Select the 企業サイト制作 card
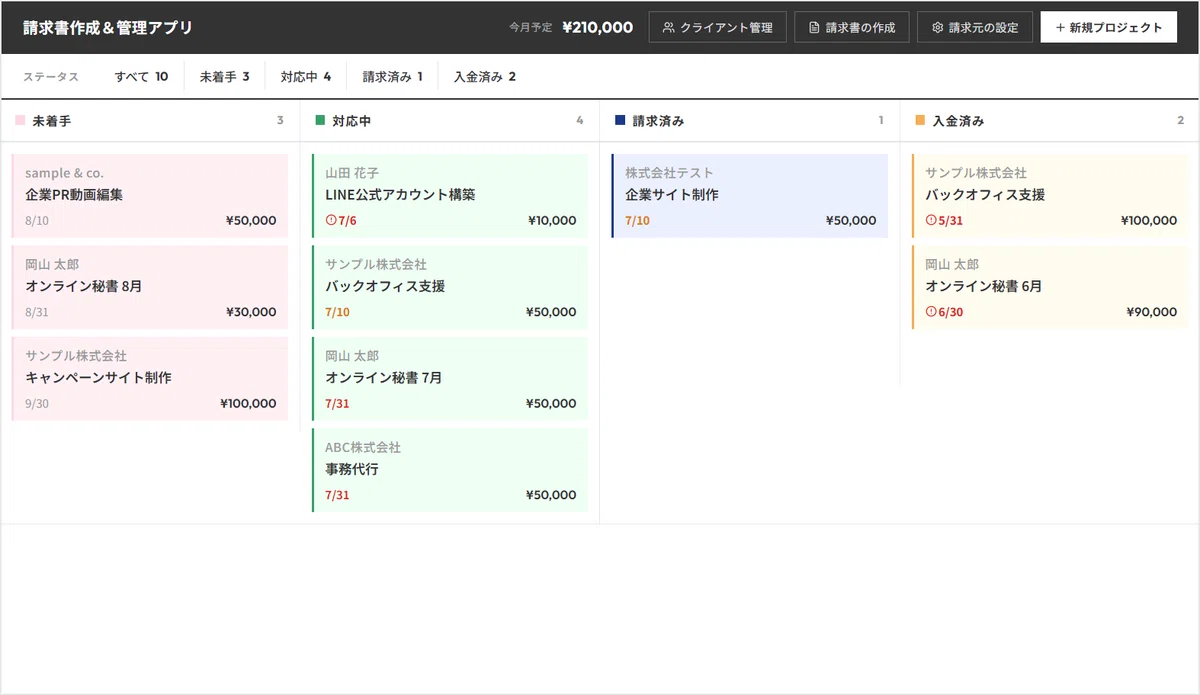The height and width of the screenshot is (695, 1200). (750, 196)
